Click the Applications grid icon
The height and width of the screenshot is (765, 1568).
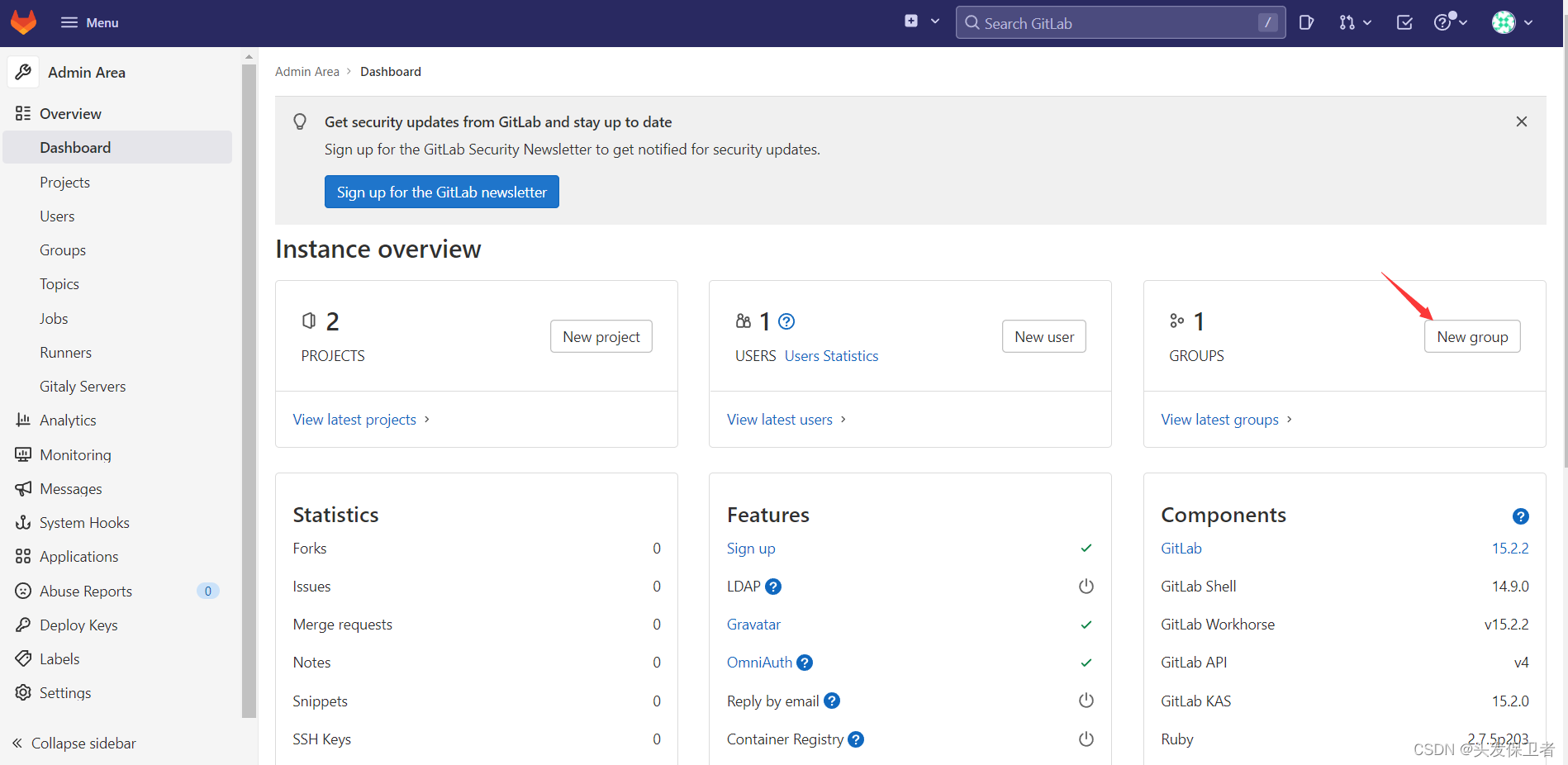[x=23, y=556]
